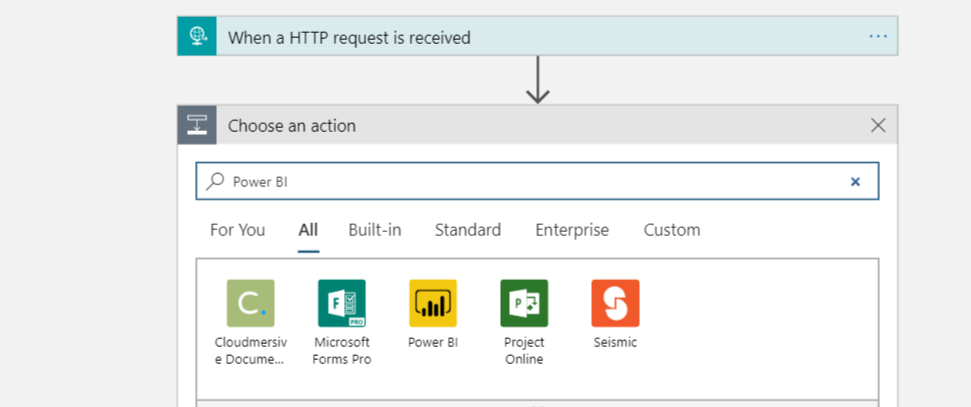The height and width of the screenshot is (407, 971).
Task: Click the search magnifier icon
Action: pos(215,181)
